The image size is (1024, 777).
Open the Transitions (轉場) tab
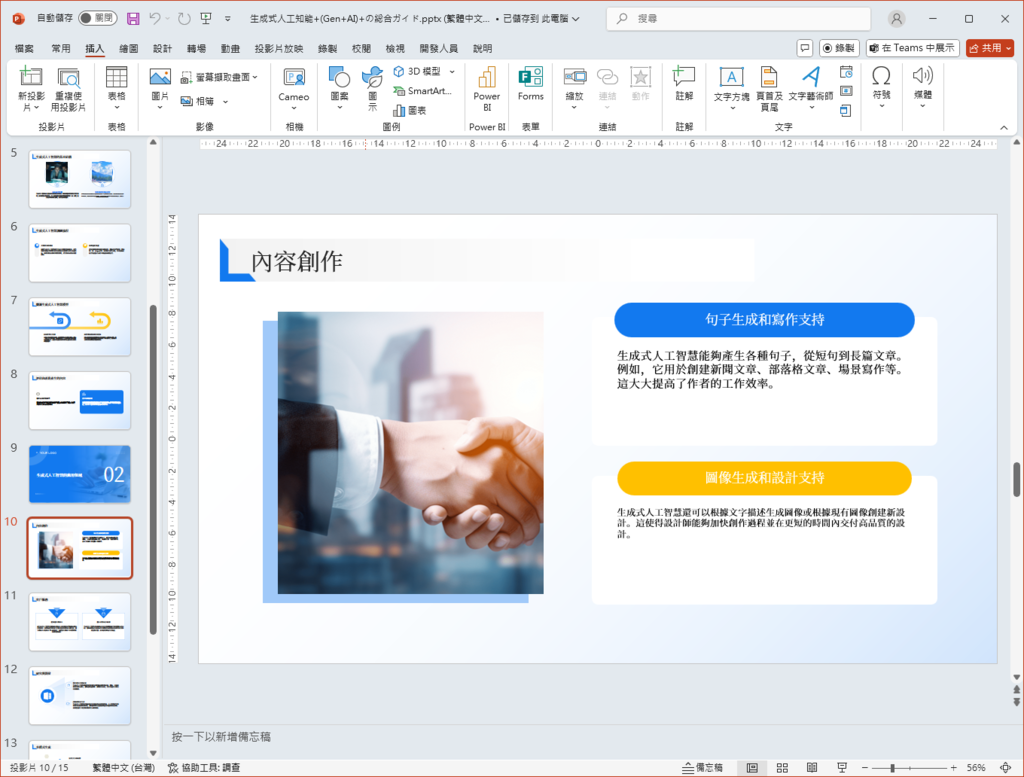point(196,48)
